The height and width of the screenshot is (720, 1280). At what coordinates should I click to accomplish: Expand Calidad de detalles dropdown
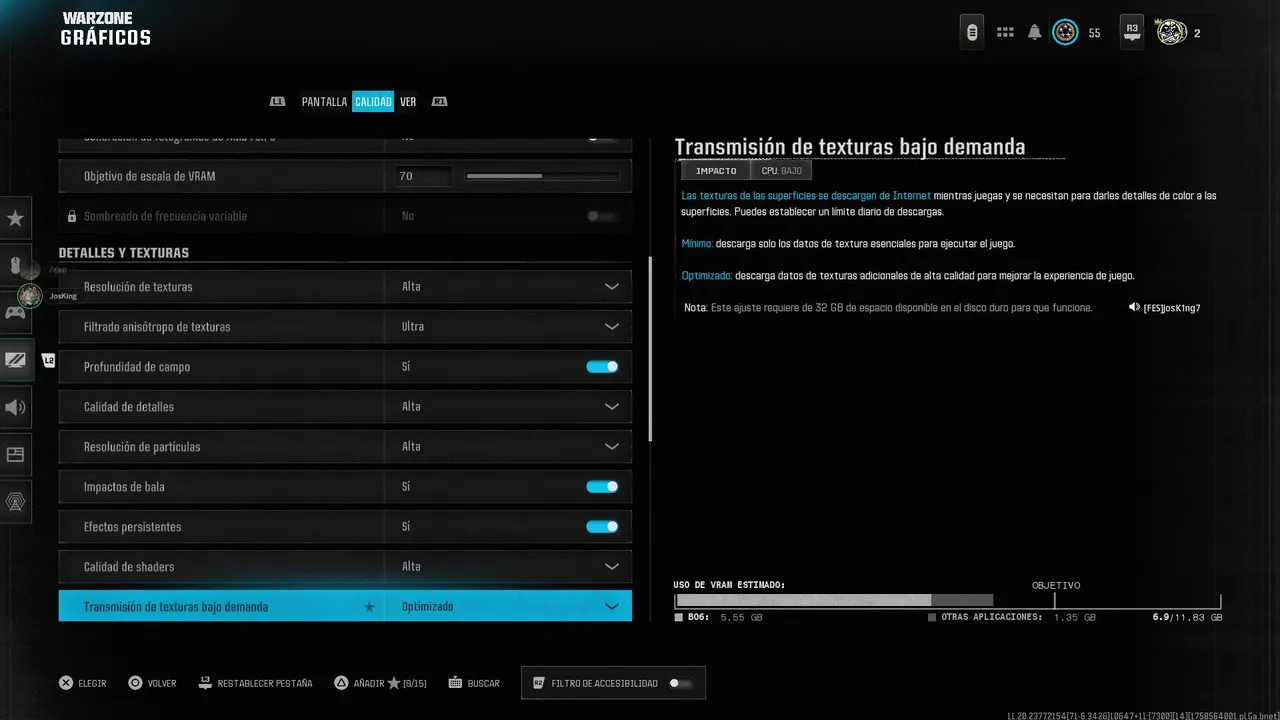(612, 407)
